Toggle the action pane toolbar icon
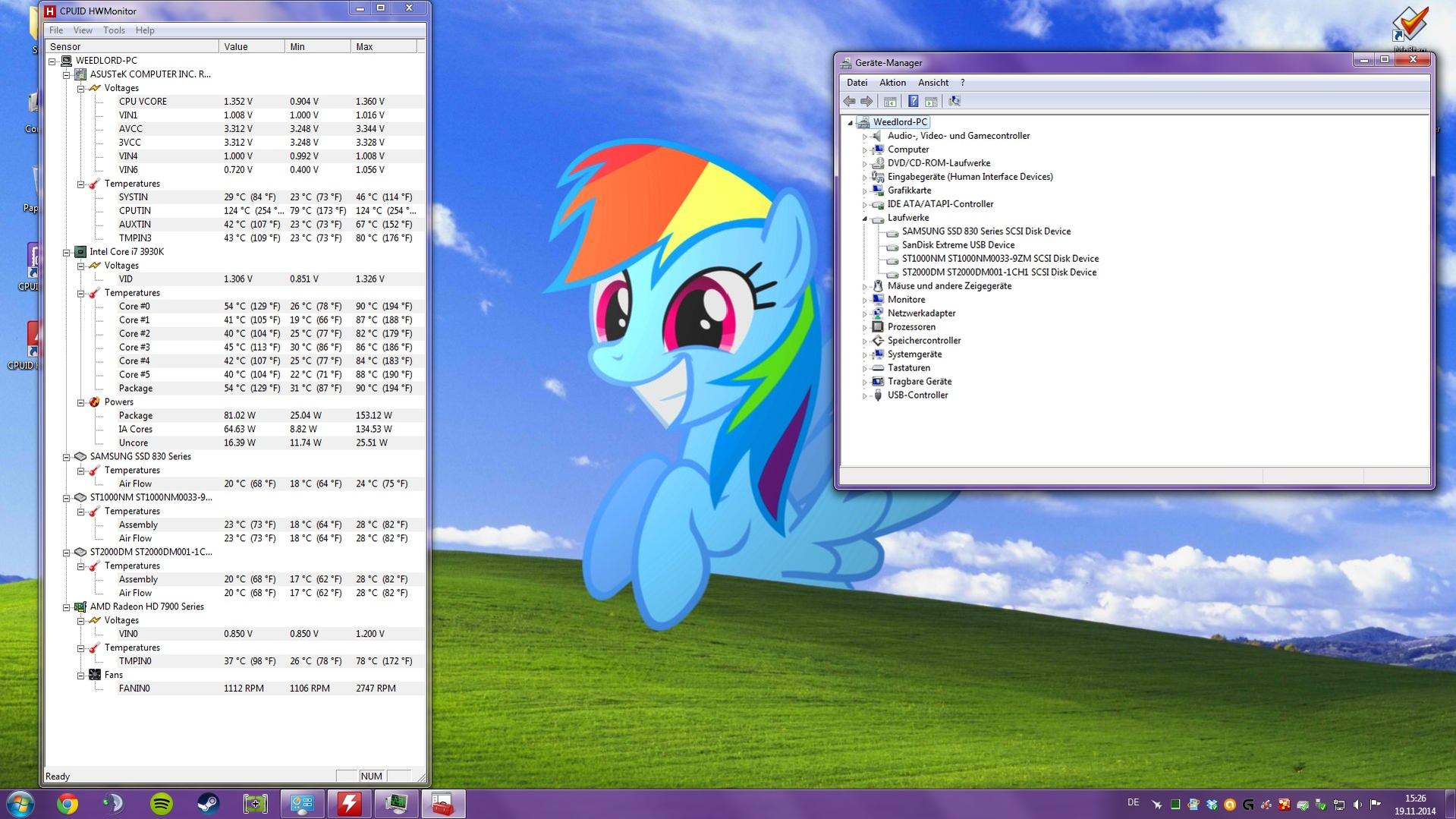This screenshot has height=819, width=1456. (931, 101)
